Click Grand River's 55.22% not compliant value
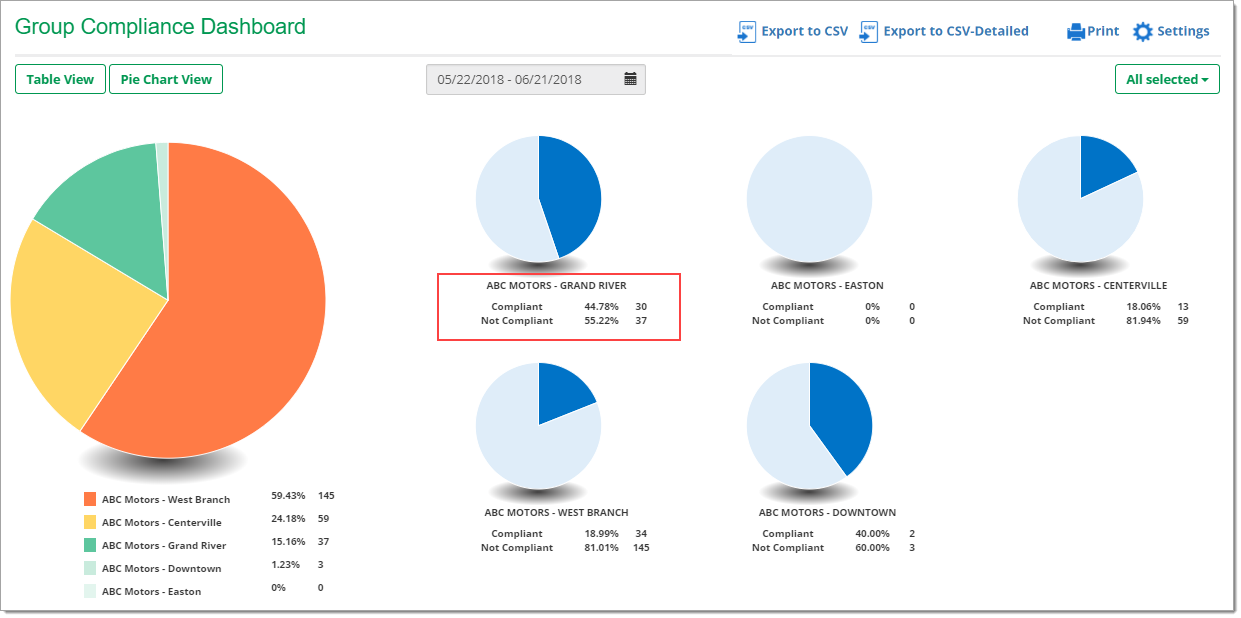The width and height of the screenshot is (1241, 618). (x=602, y=321)
